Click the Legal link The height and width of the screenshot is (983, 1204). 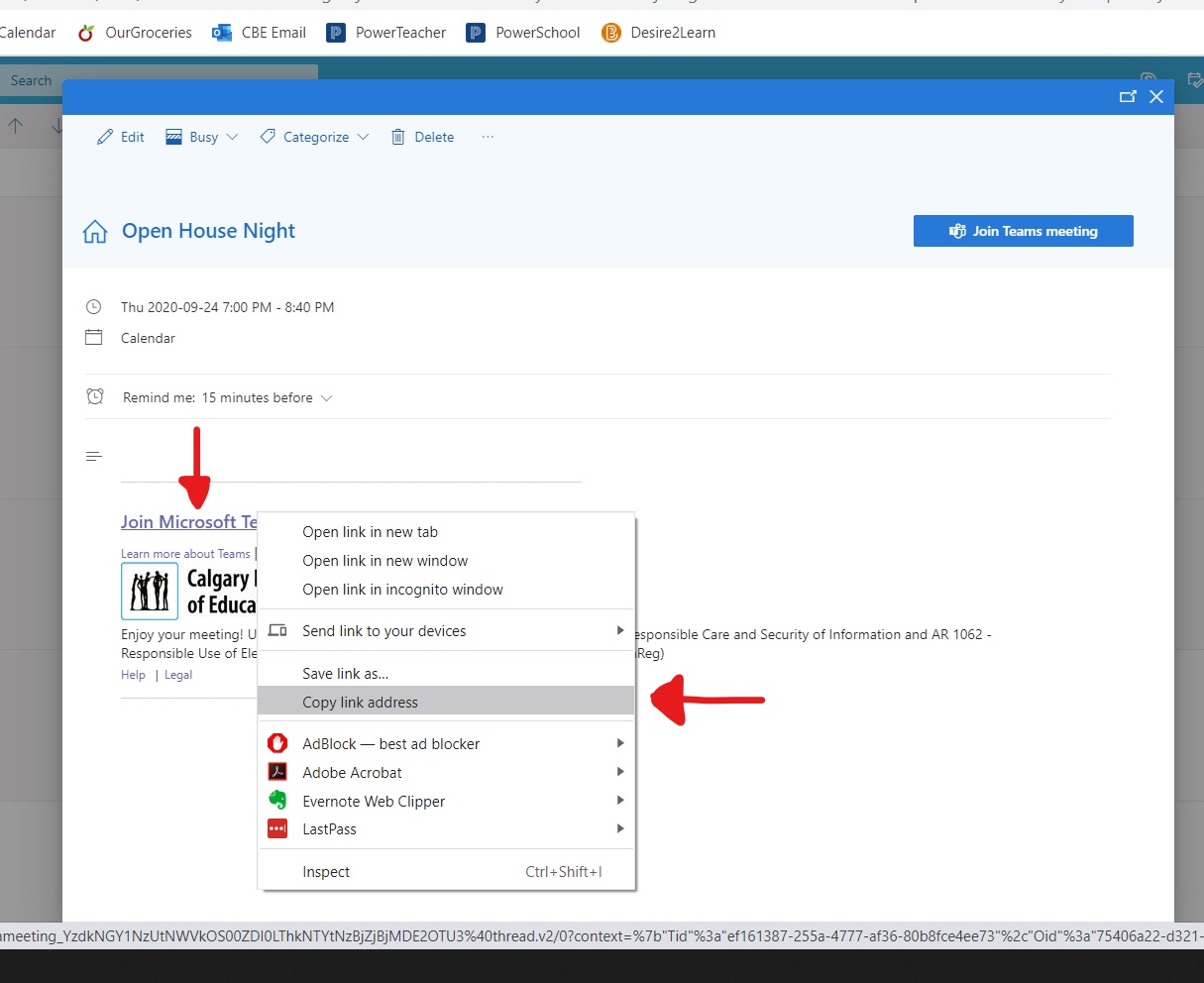(178, 675)
